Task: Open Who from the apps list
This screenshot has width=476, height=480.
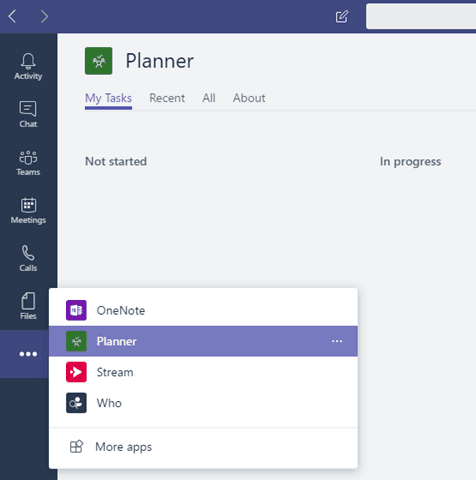Action: coord(203,403)
